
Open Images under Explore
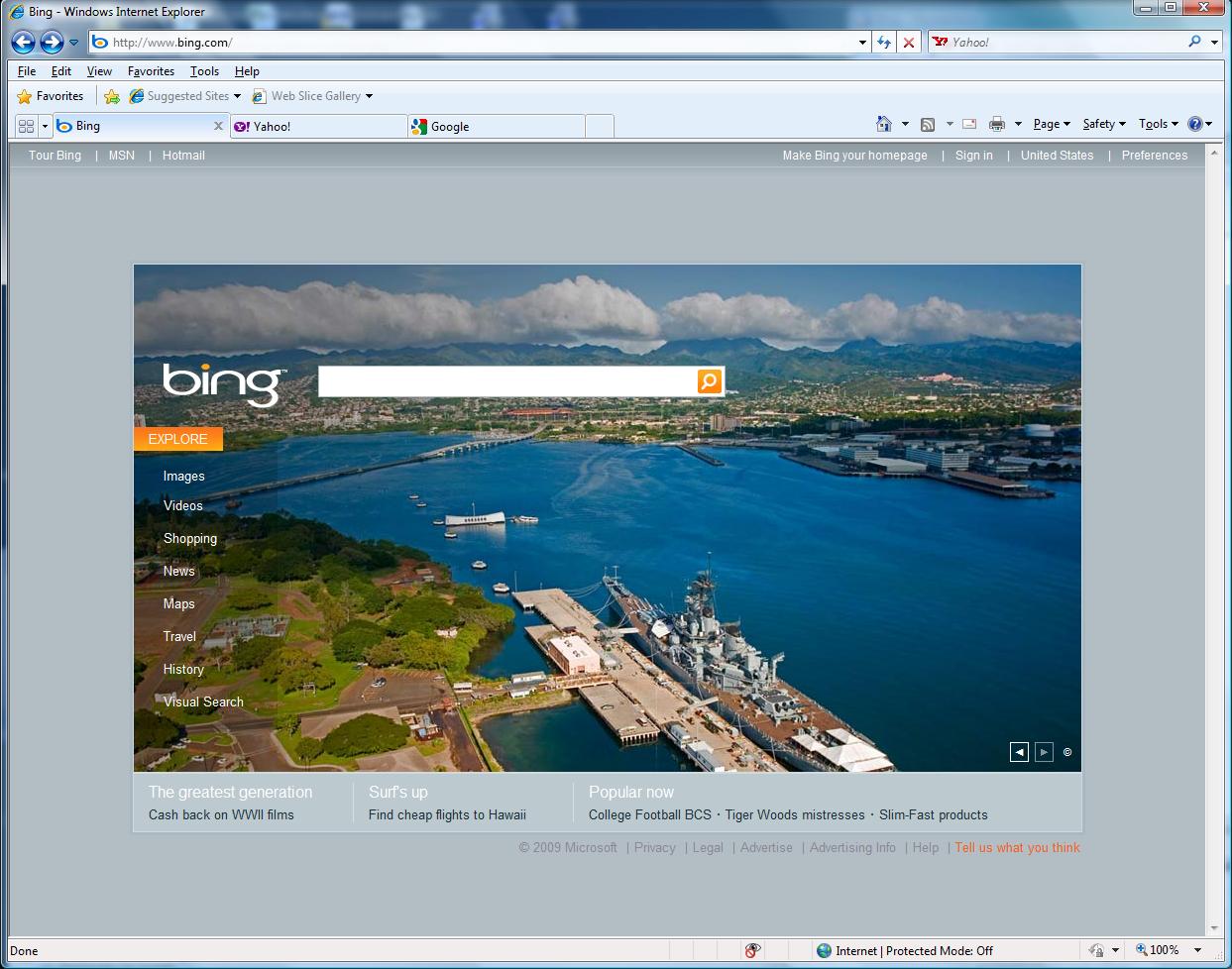pos(184,477)
